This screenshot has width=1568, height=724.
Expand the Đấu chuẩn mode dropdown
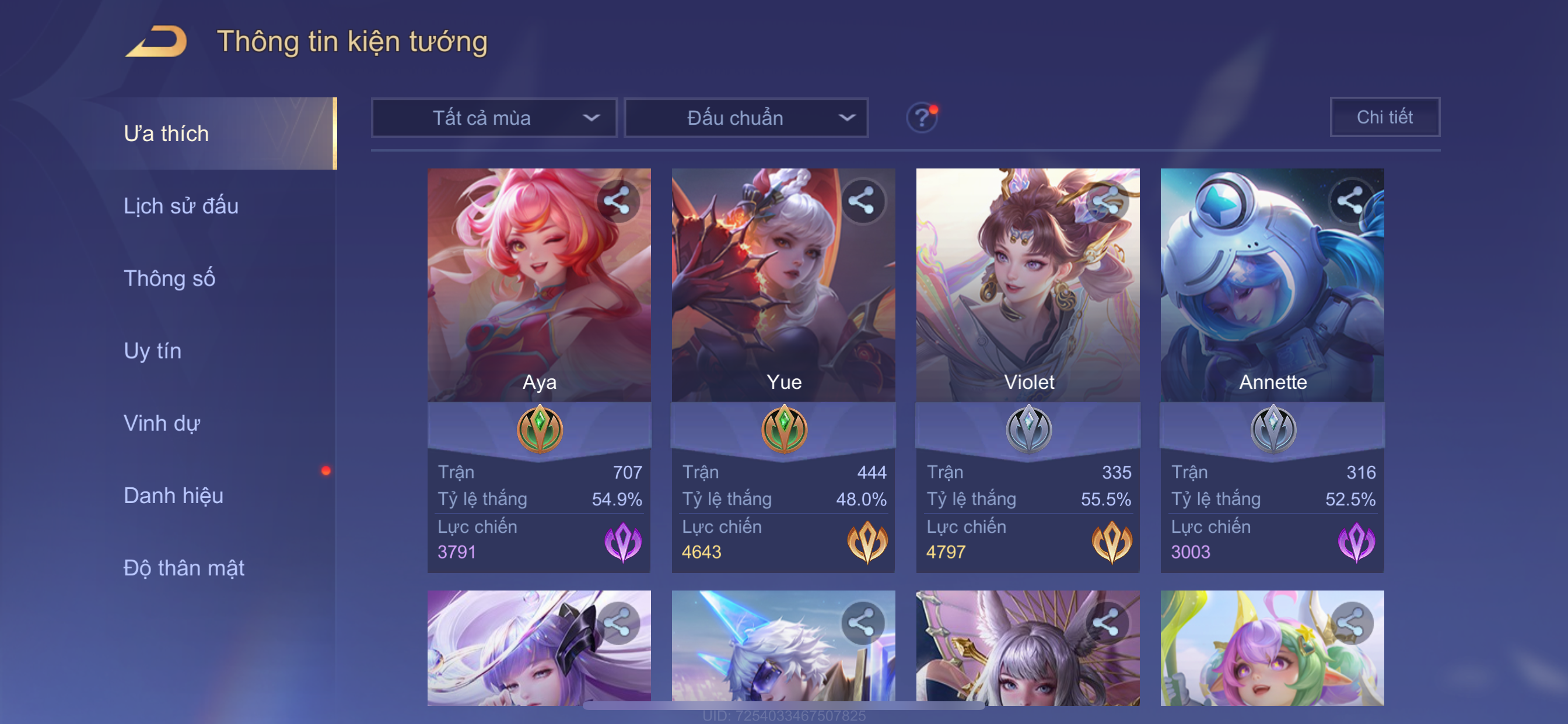coord(746,117)
